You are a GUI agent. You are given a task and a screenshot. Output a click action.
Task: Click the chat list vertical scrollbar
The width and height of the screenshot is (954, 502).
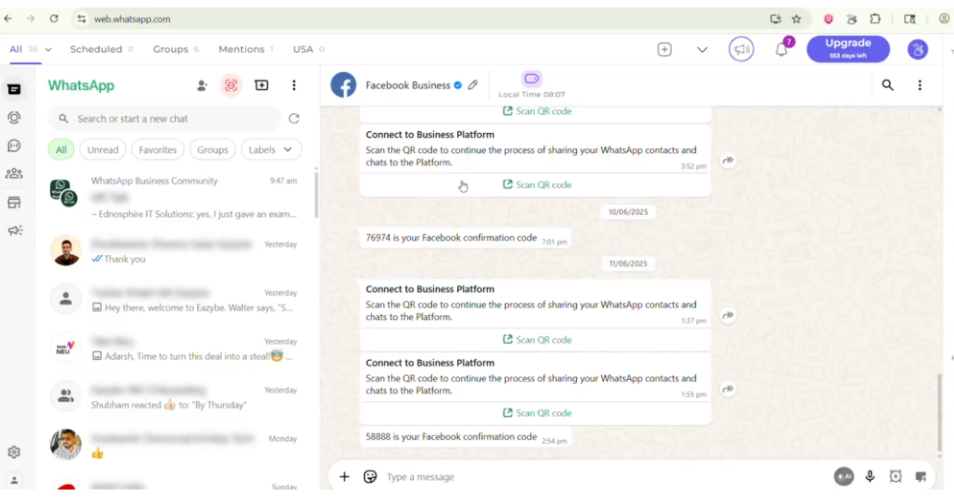point(316,195)
